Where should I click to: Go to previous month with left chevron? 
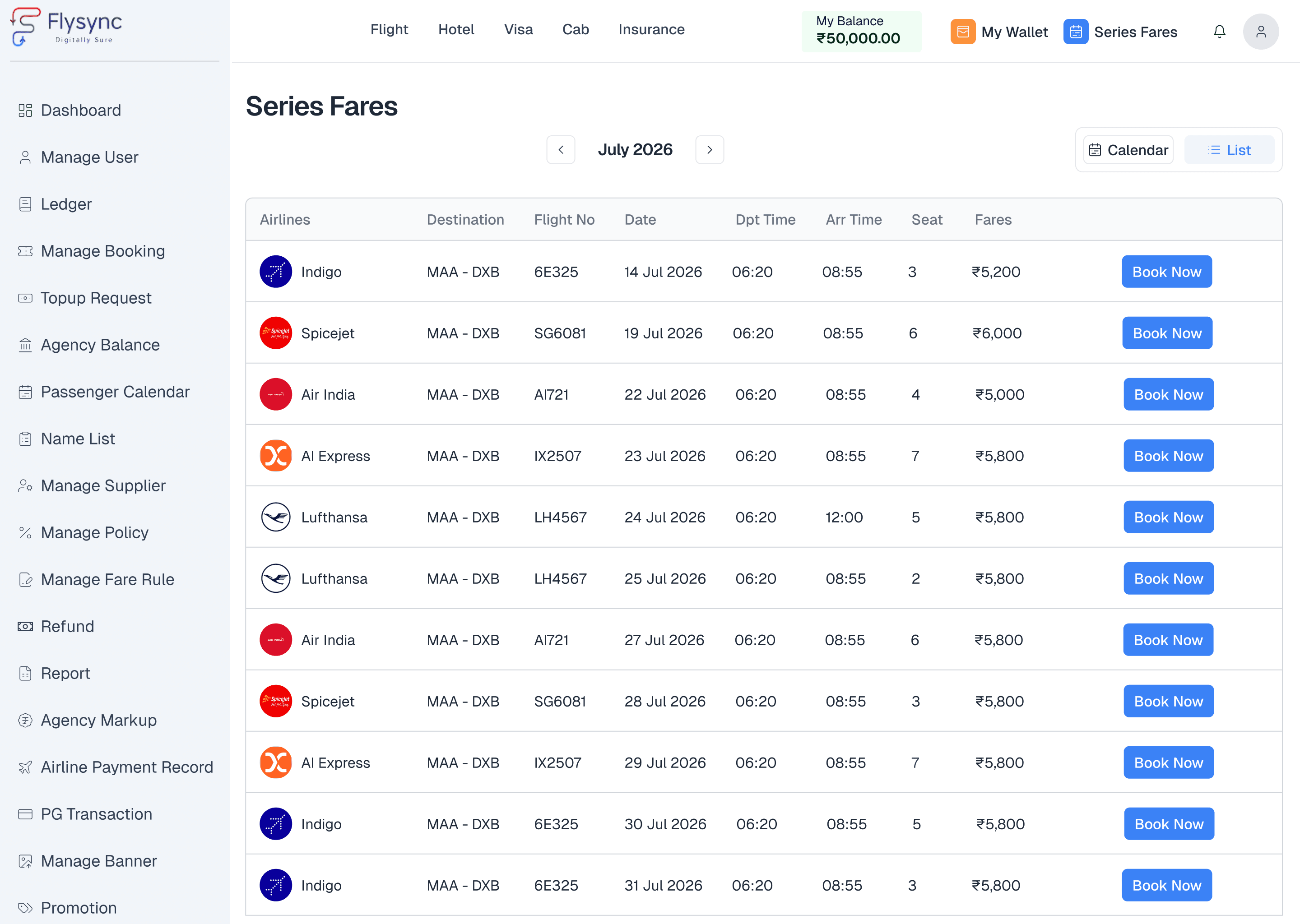coord(561,150)
